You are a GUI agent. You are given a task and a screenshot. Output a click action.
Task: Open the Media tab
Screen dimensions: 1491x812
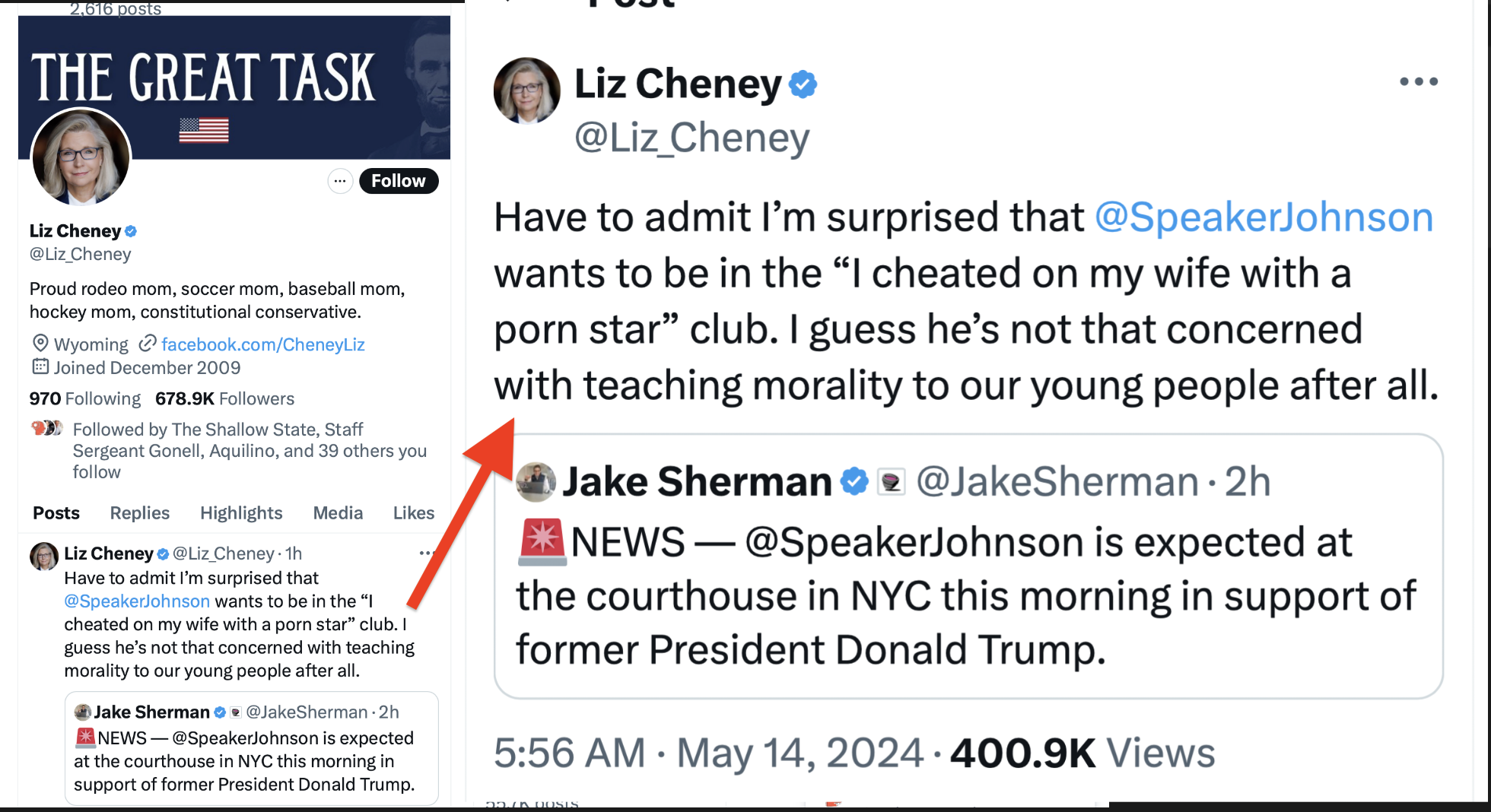point(338,513)
